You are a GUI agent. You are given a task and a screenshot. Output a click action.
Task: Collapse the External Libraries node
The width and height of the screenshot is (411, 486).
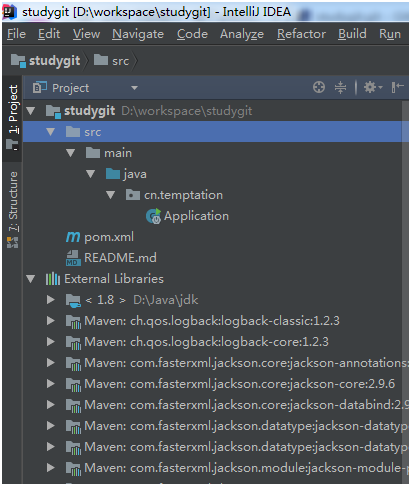[31, 279]
